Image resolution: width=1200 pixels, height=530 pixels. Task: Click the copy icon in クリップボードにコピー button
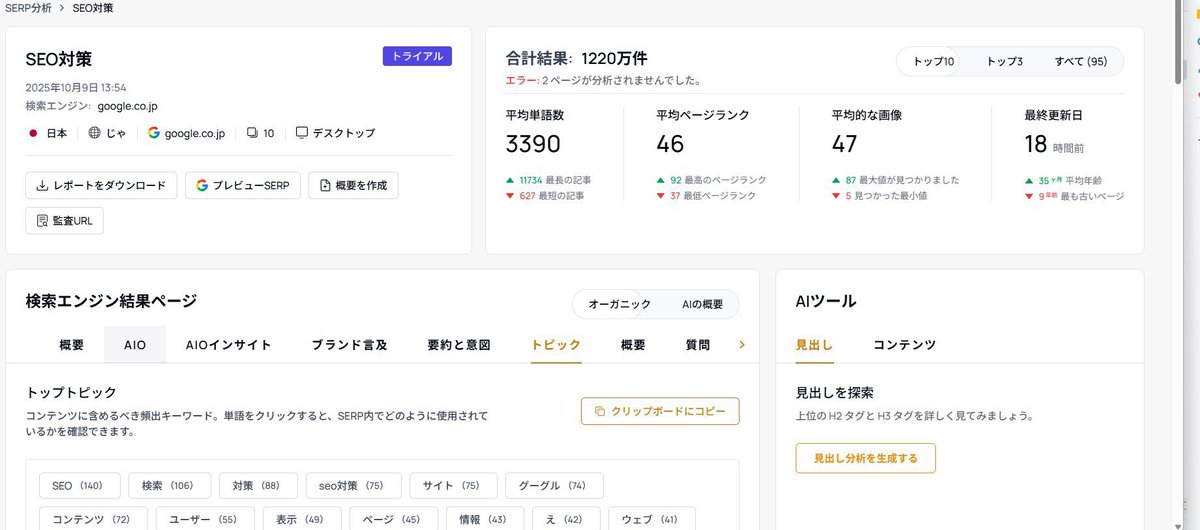click(600, 411)
